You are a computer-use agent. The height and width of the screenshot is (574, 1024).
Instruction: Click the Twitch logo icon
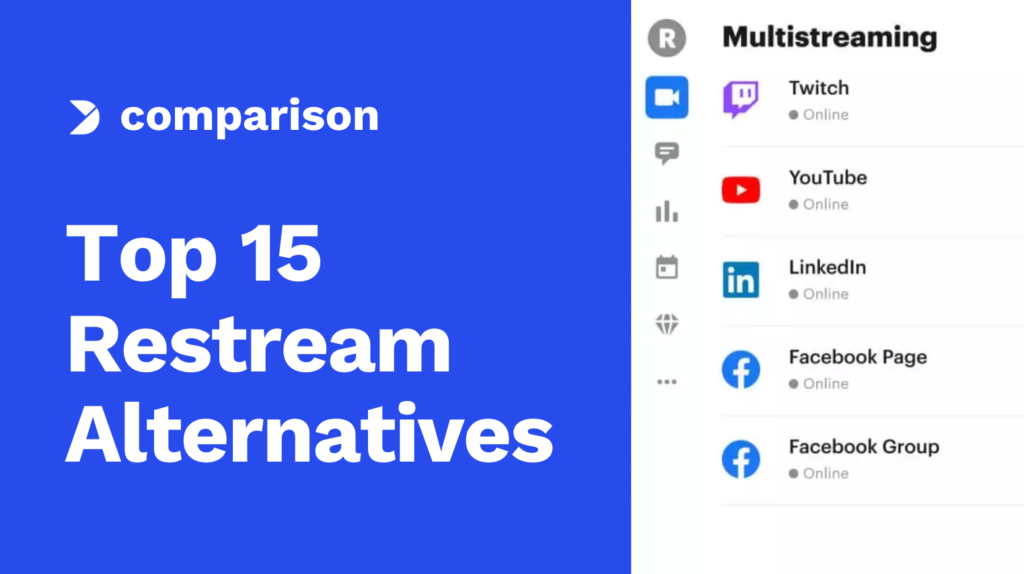tap(741, 99)
